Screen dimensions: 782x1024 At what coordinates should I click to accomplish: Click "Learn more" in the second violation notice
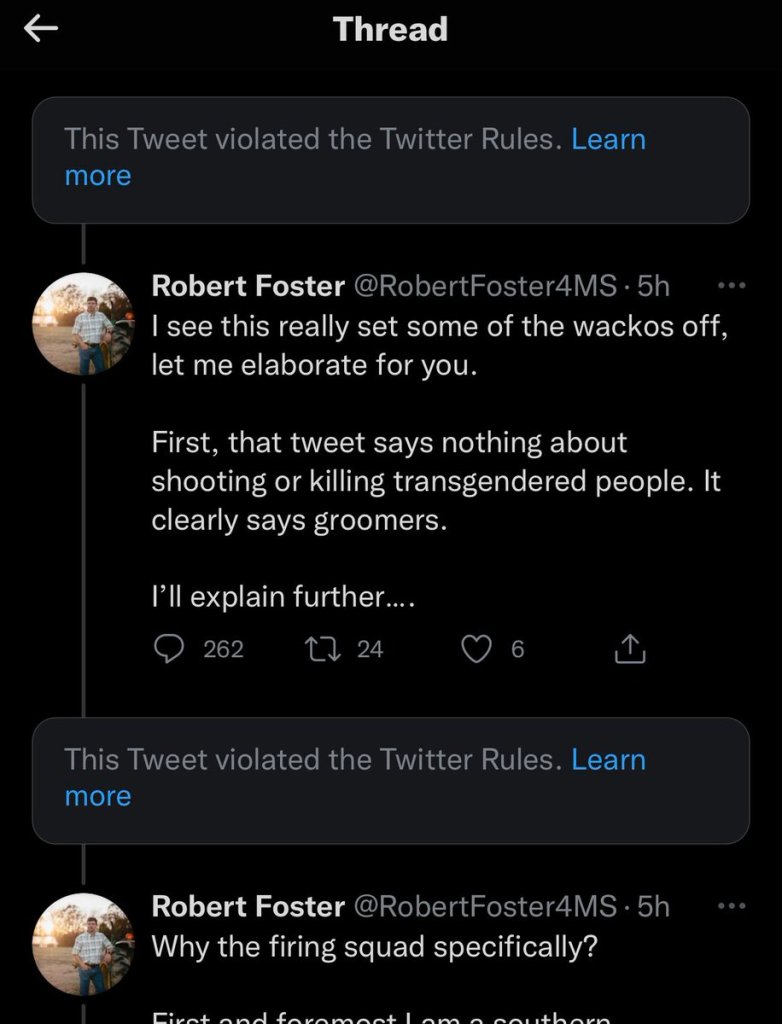[608, 759]
